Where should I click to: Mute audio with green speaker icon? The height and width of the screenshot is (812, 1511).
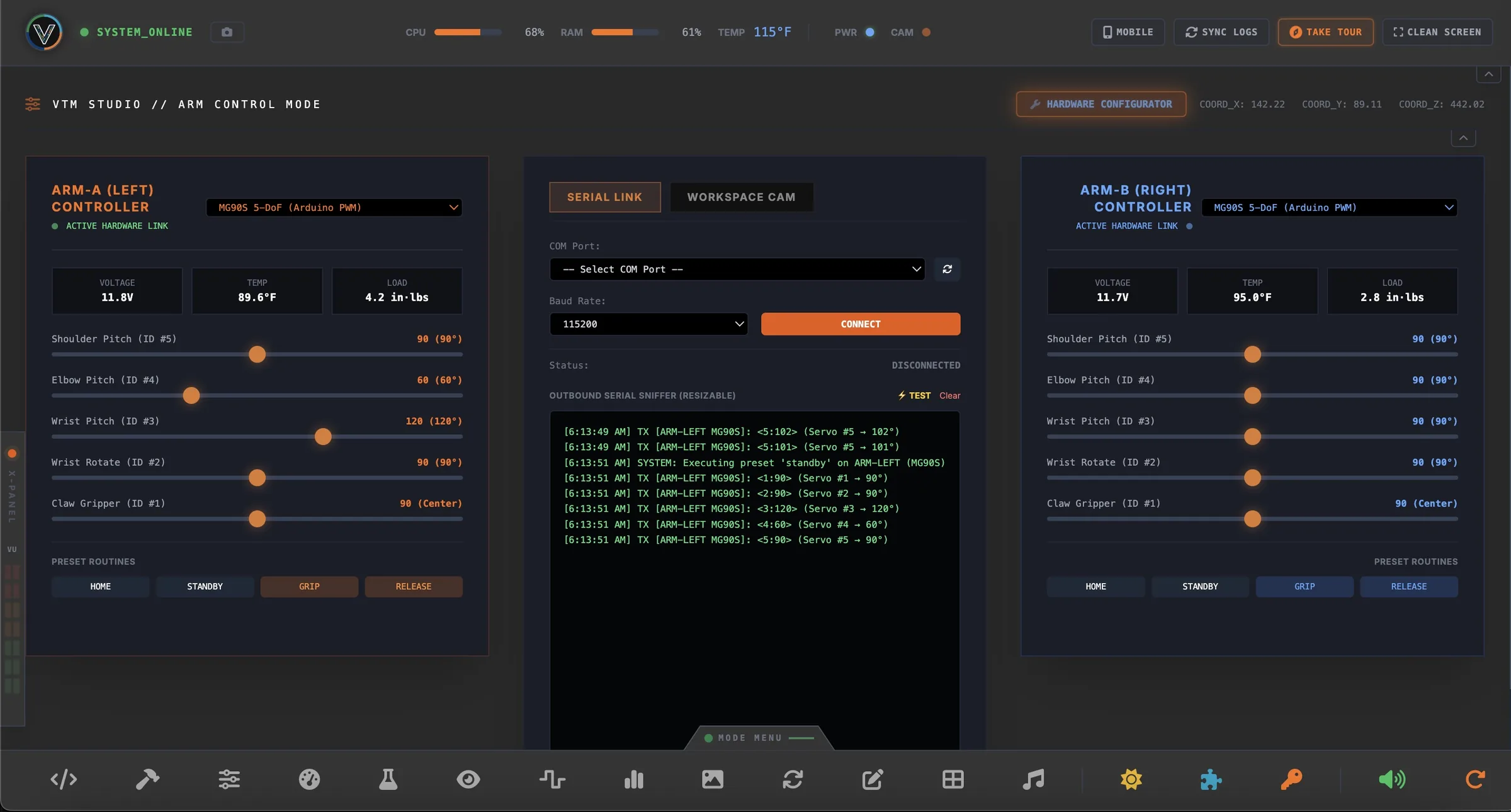[x=1392, y=779]
